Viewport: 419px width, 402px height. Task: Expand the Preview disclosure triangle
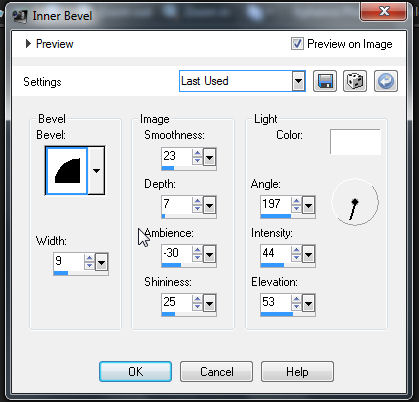(x=28, y=44)
